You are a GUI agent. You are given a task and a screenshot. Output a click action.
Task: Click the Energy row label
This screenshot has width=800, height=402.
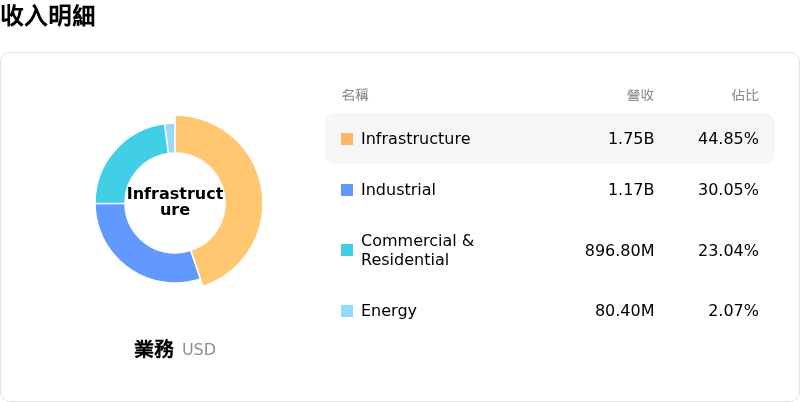(389, 311)
